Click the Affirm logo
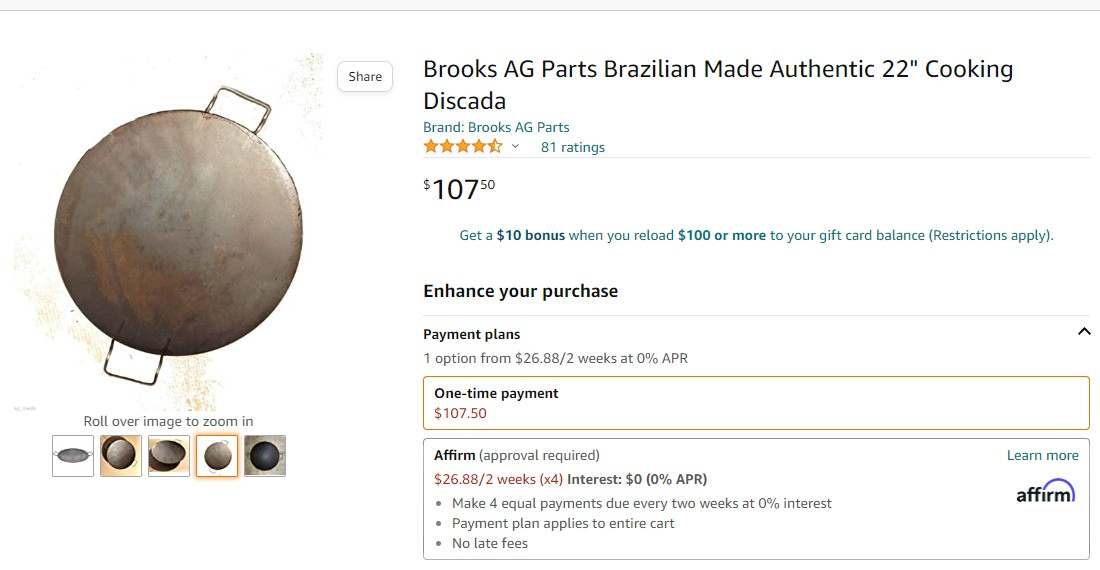Image resolution: width=1100 pixels, height=570 pixels. click(1045, 492)
